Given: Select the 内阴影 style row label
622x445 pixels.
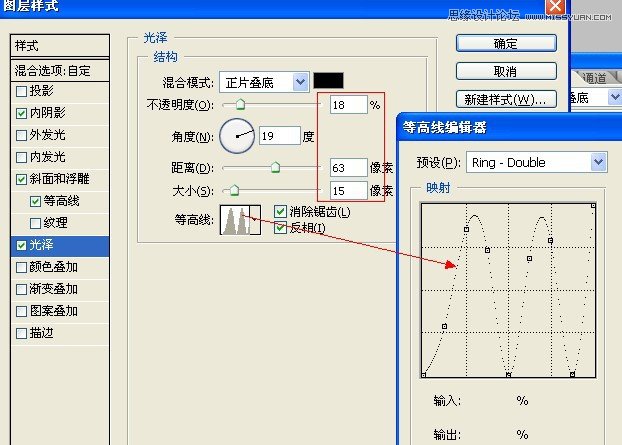Looking at the screenshot, I should [x=48, y=113].
